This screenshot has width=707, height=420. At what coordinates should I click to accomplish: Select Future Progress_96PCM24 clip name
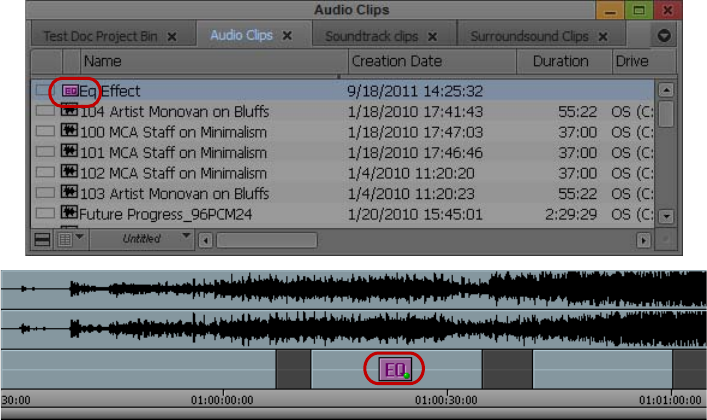point(165,214)
